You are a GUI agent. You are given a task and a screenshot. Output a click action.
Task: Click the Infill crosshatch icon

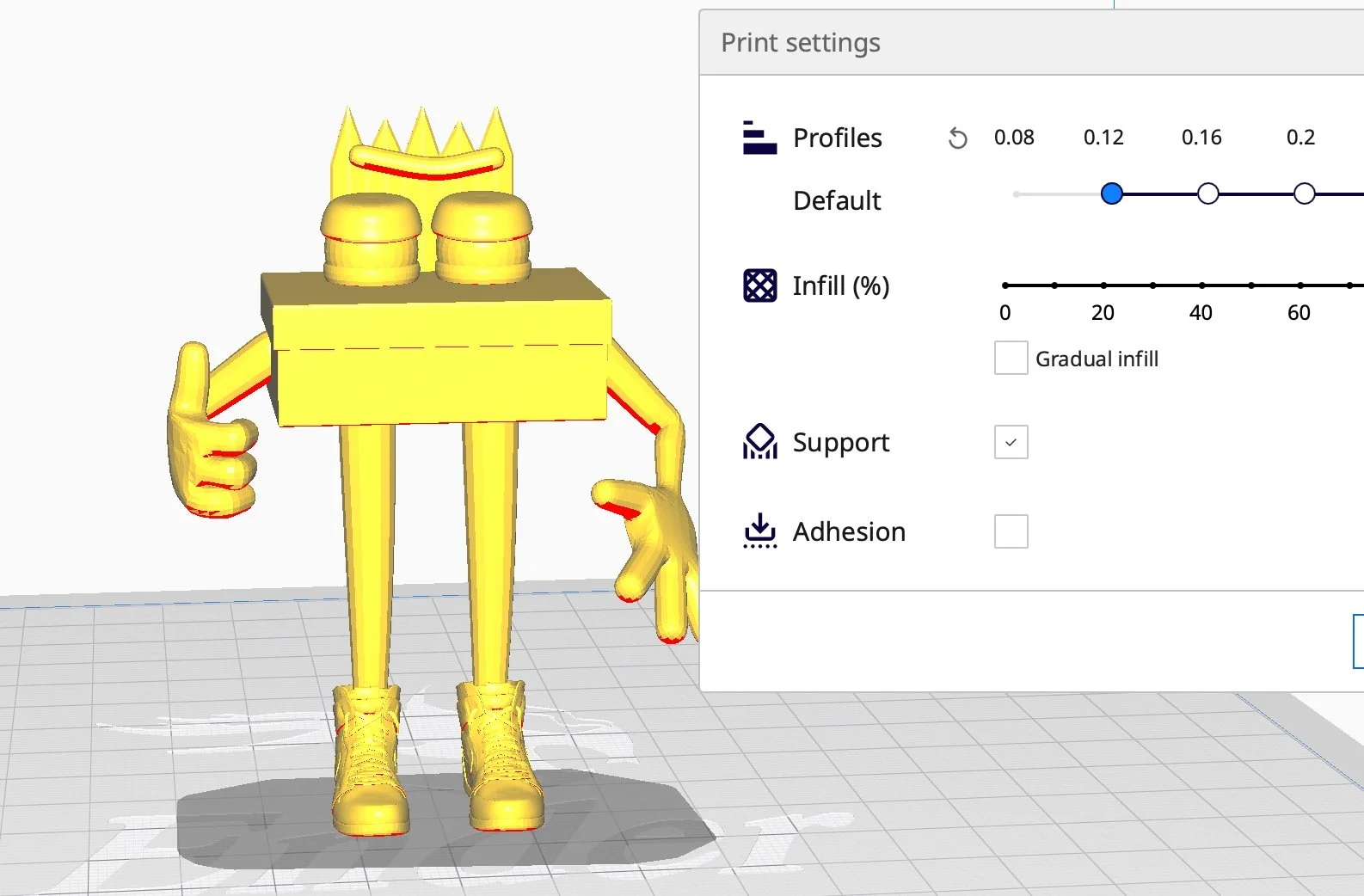tap(759, 285)
